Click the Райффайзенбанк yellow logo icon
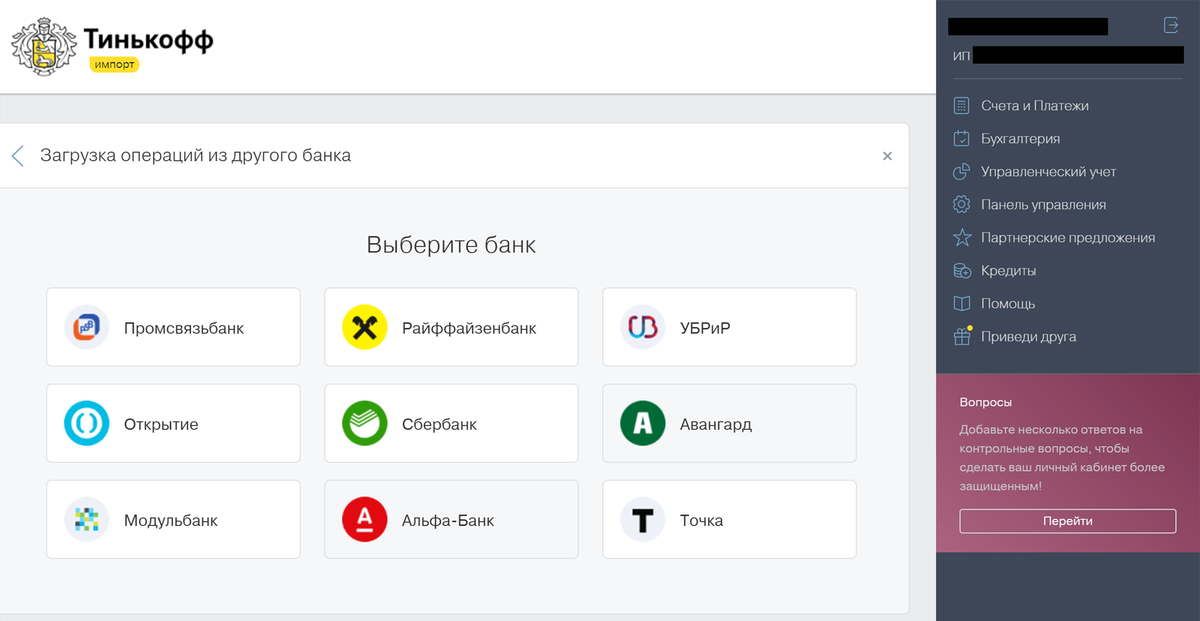The width and height of the screenshot is (1200, 621). [x=364, y=328]
